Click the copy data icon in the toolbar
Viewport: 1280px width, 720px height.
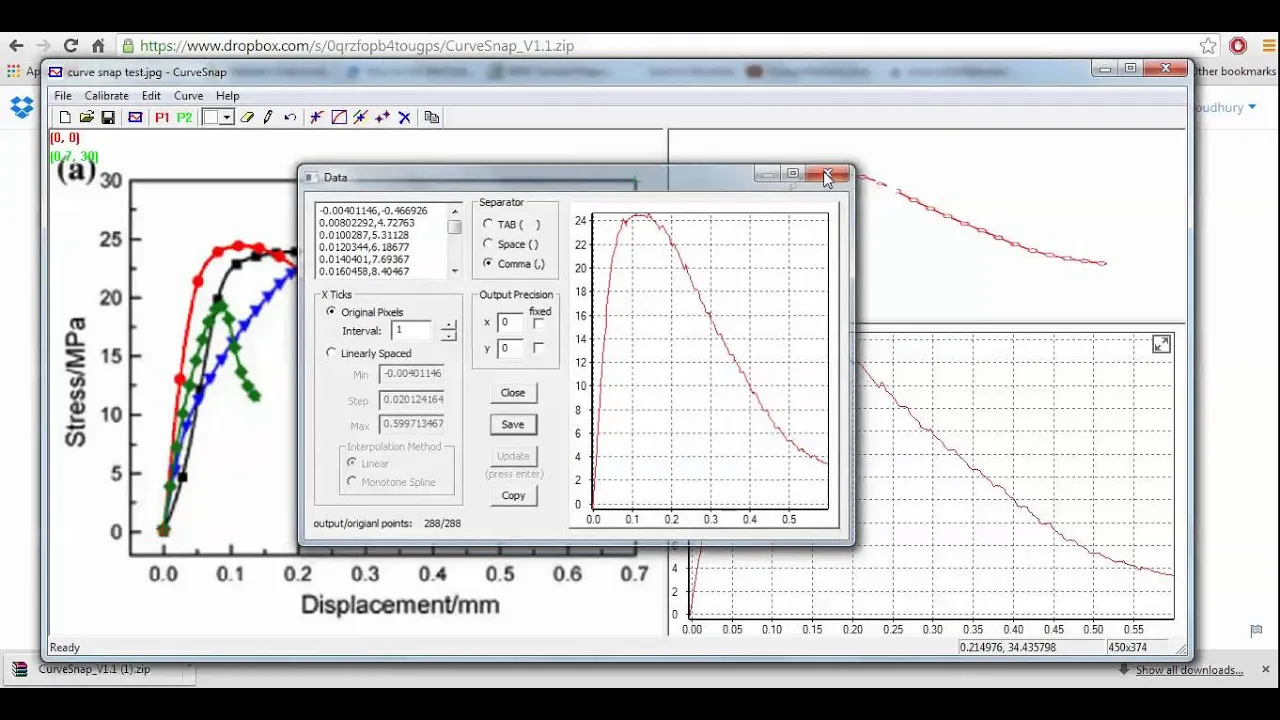432,117
